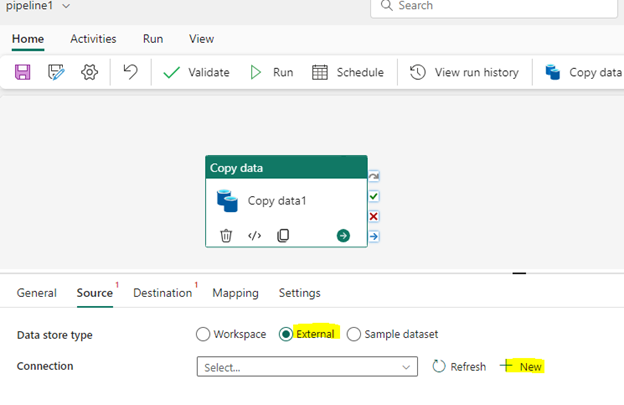Image resolution: width=624 pixels, height=405 pixels.
Task: Clone the Copy data1 activity
Action: 283,236
